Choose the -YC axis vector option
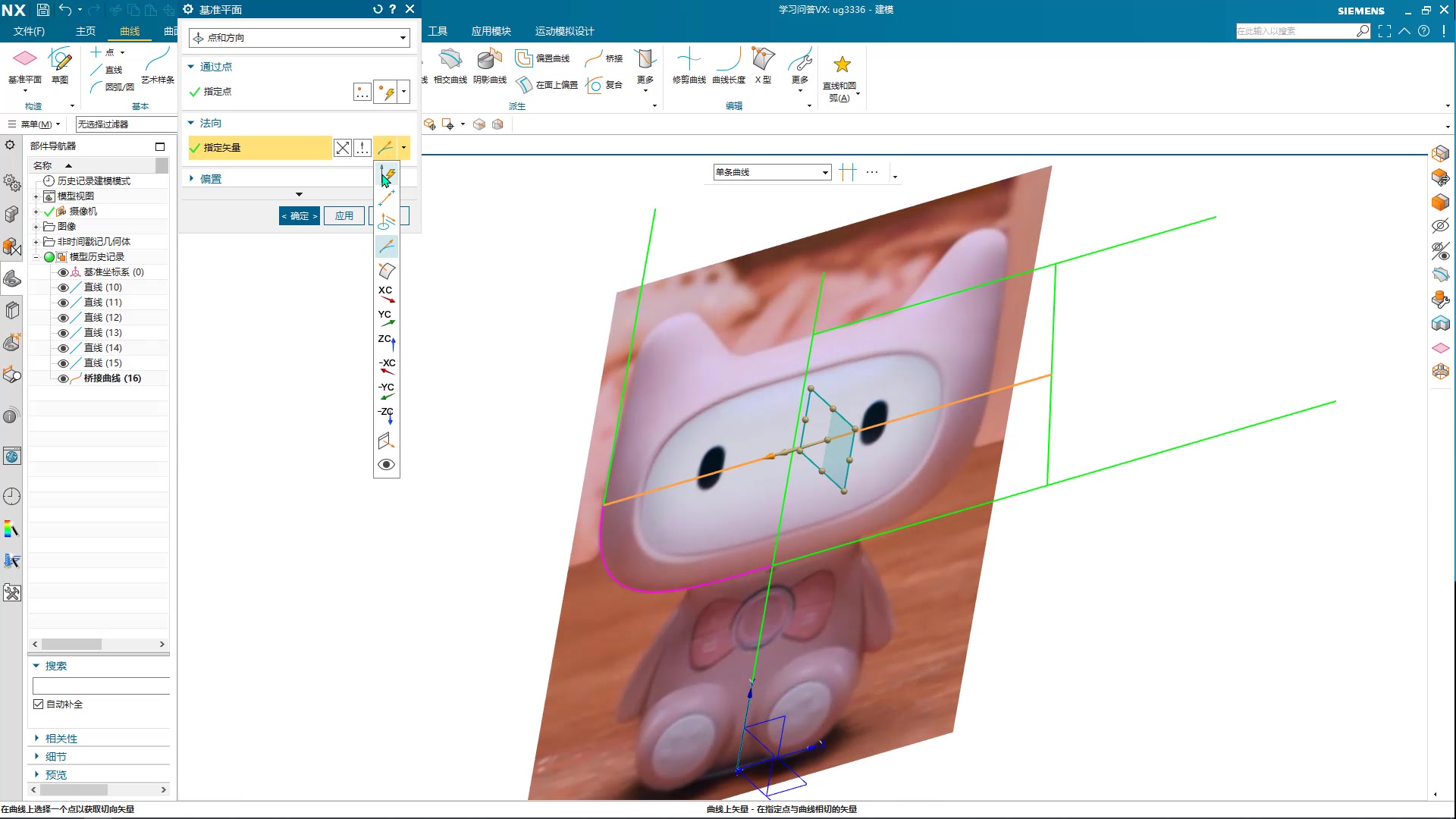 coord(386,391)
